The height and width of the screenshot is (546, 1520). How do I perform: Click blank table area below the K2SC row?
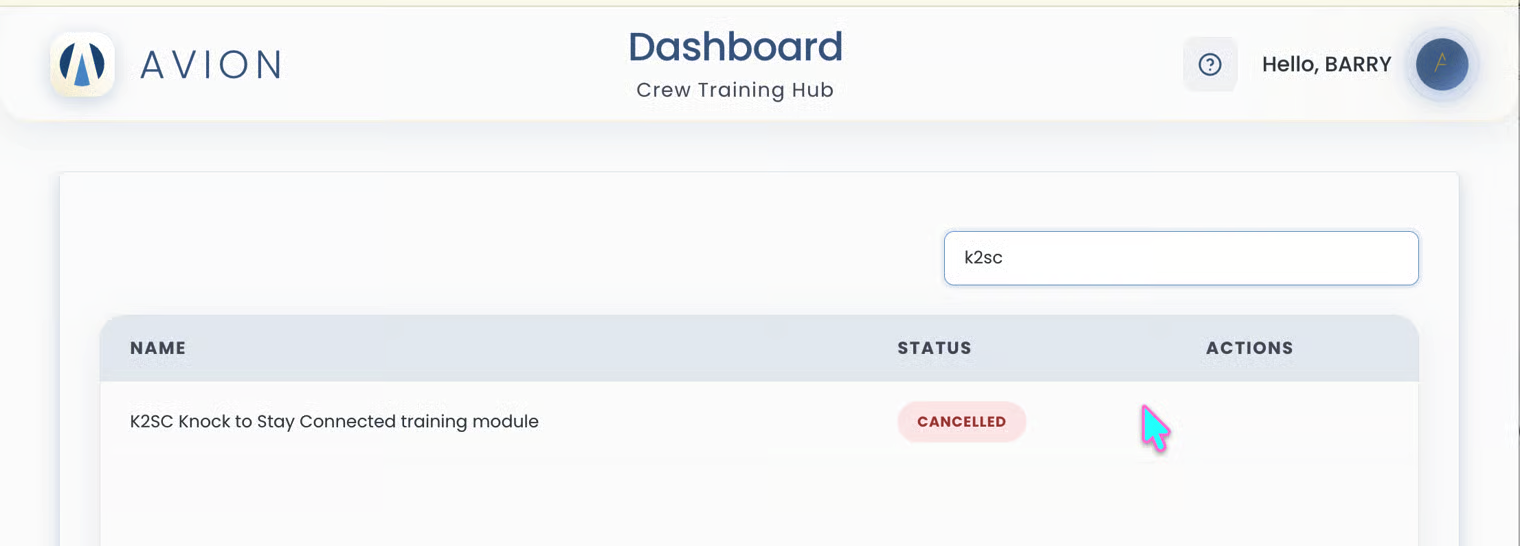coord(759,503)
